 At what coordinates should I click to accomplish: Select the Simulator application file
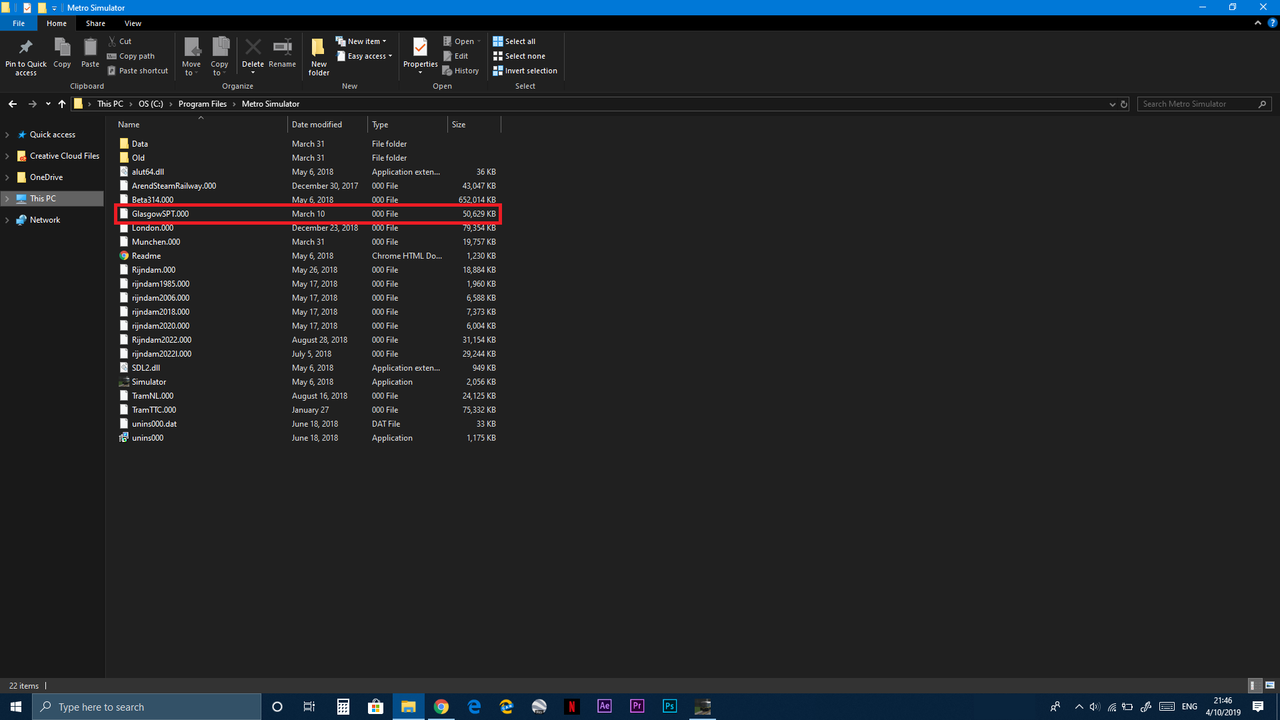[x=308, y=382]
